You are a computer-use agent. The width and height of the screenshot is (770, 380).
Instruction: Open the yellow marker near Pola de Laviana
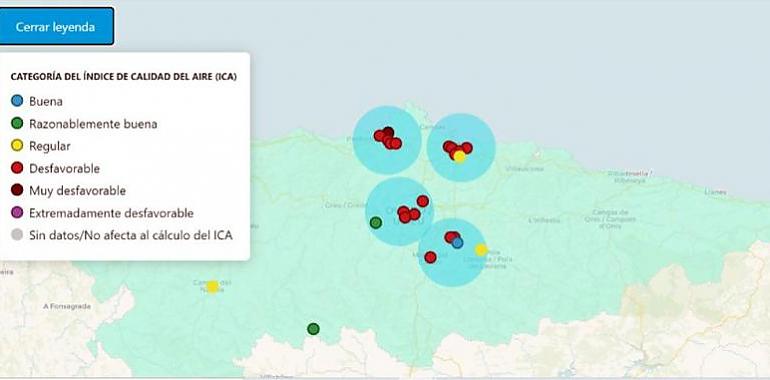(x=481, y=250)
